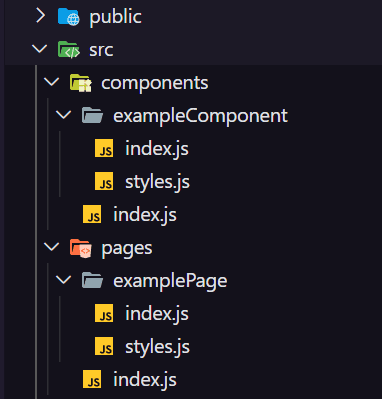Click JS icon of exampleComponent index.js
The width and height of the screenshot is (382, 399).
104,148
